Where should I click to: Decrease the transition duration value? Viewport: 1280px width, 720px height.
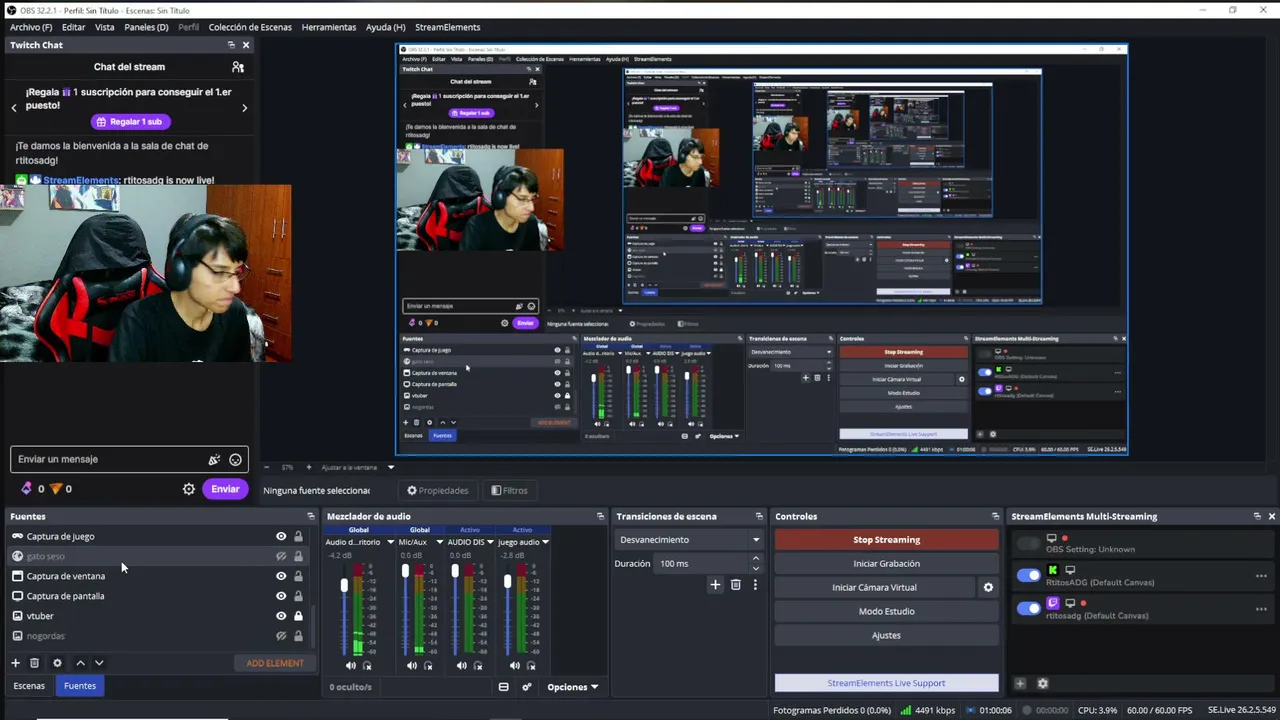coord(755,568)
